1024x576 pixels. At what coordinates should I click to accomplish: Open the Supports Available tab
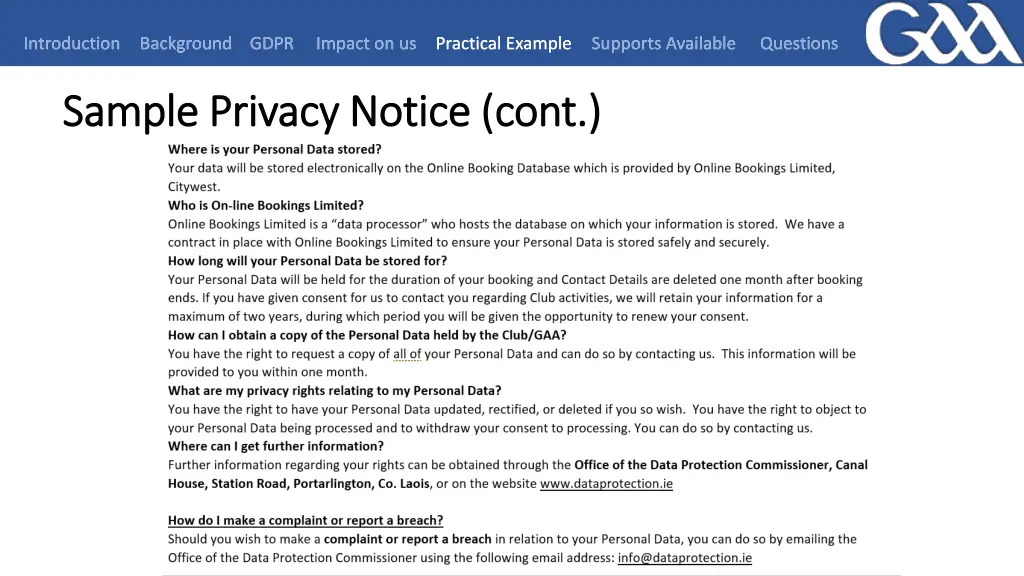[663, 44]
